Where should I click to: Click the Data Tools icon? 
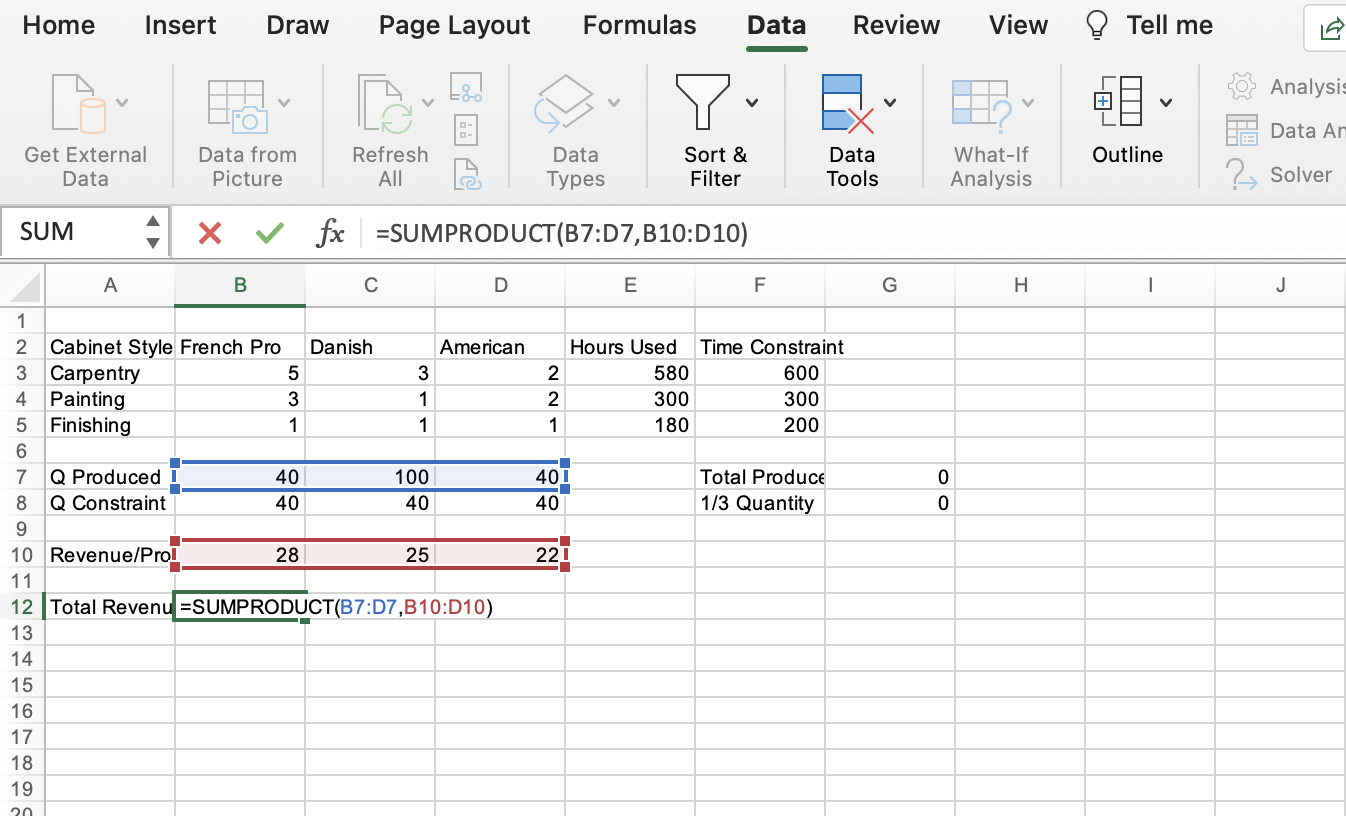click(848, 103)
